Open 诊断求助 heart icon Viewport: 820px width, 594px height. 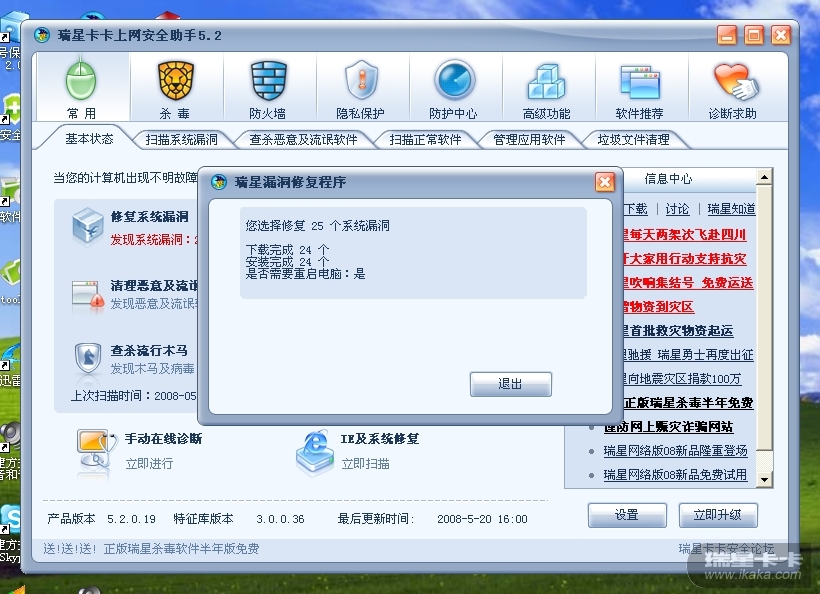(x=735, y=81)
